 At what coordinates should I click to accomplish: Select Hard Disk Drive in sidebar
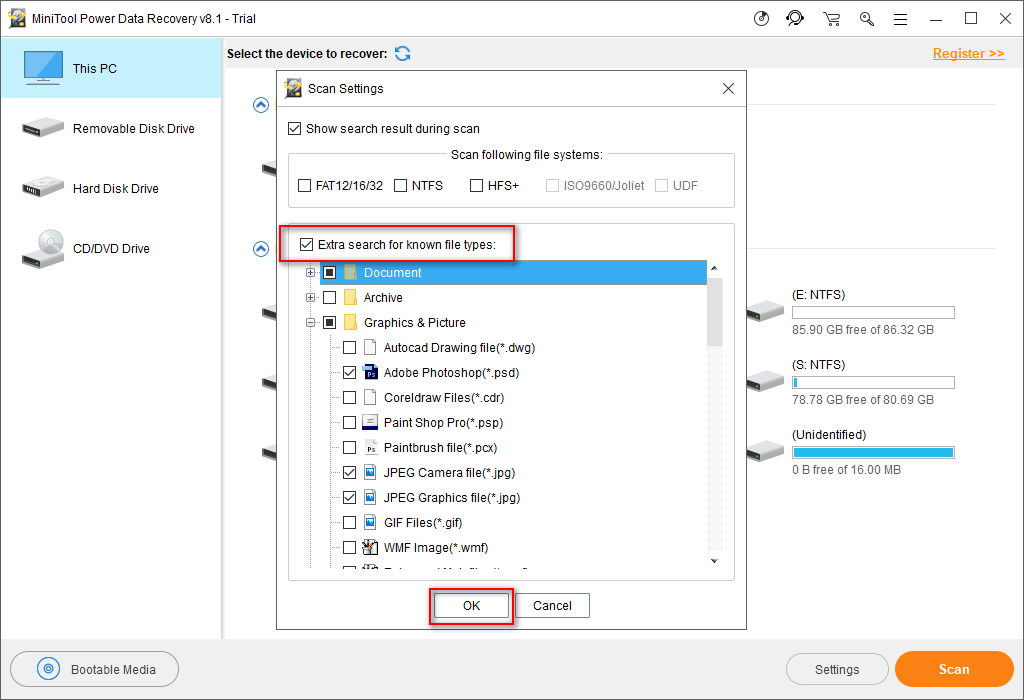pos(111,188)
